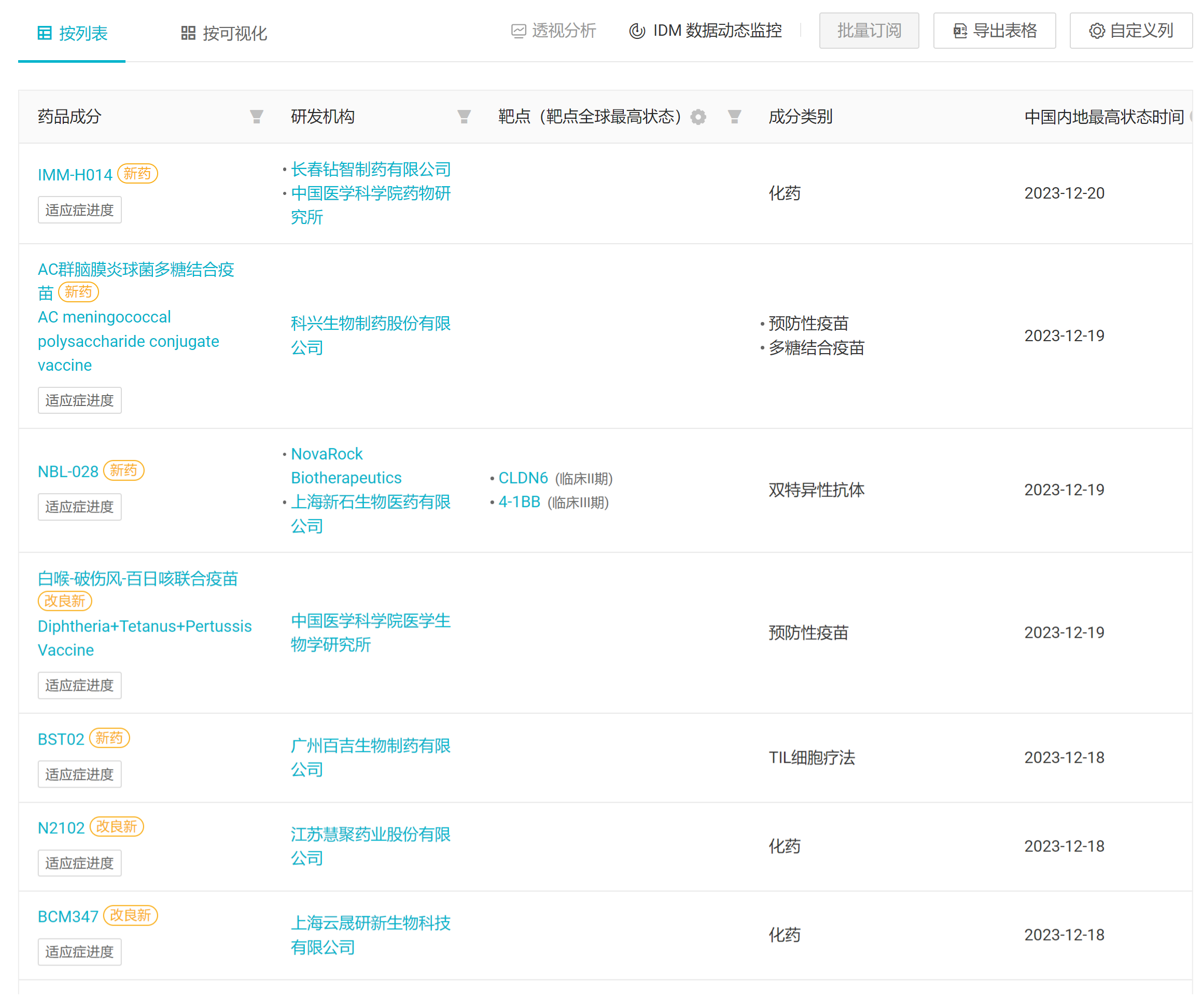Switch to 按可视化 tab
Viewport: 1202px width, 1008px height.
point(224,33)
